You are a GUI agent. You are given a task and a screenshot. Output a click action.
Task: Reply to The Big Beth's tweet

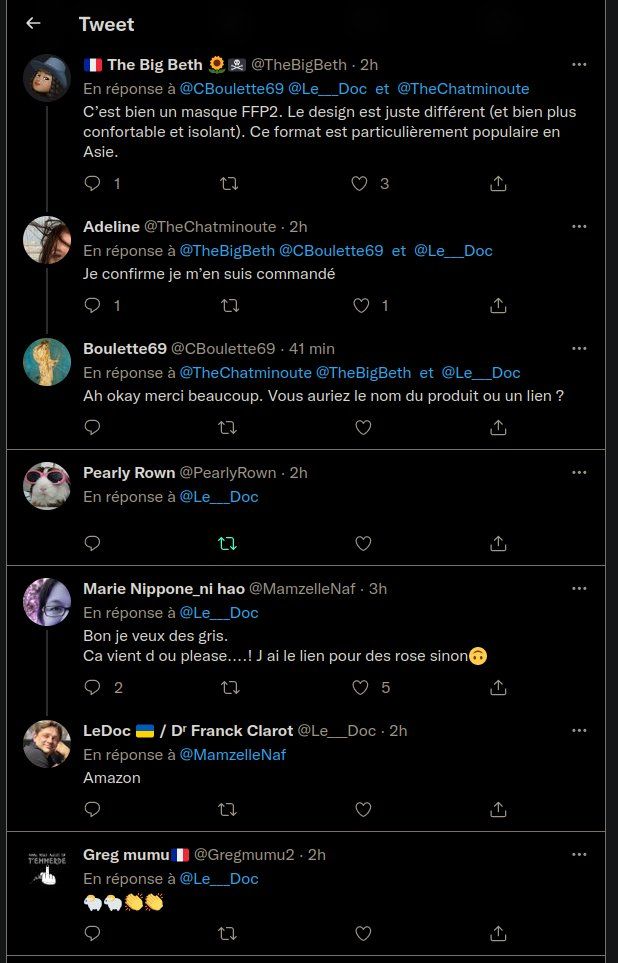(x=92, y=183)
